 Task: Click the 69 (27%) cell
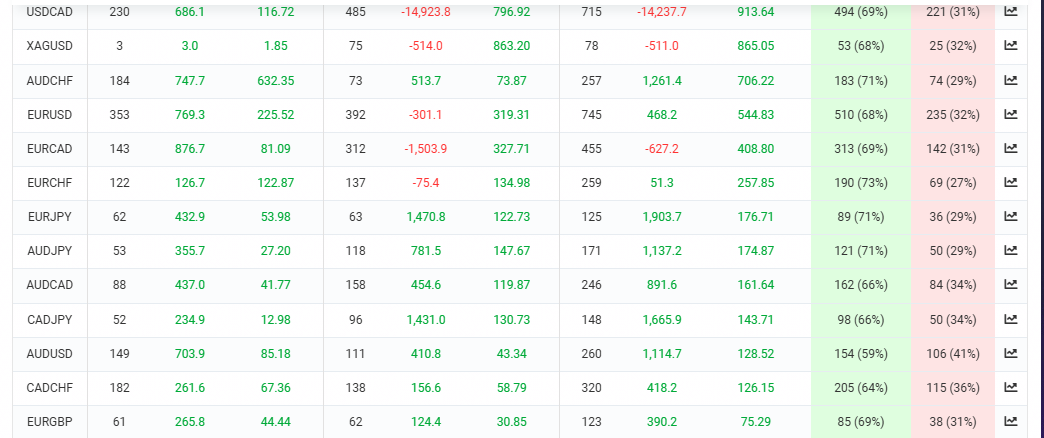coord(953,183)
